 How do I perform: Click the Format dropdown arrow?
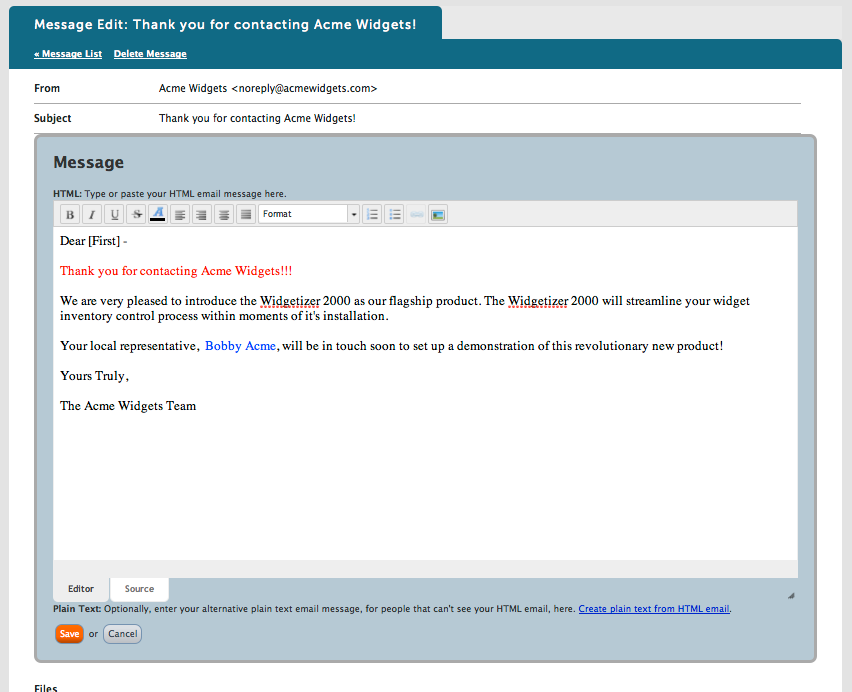[354, 214]
